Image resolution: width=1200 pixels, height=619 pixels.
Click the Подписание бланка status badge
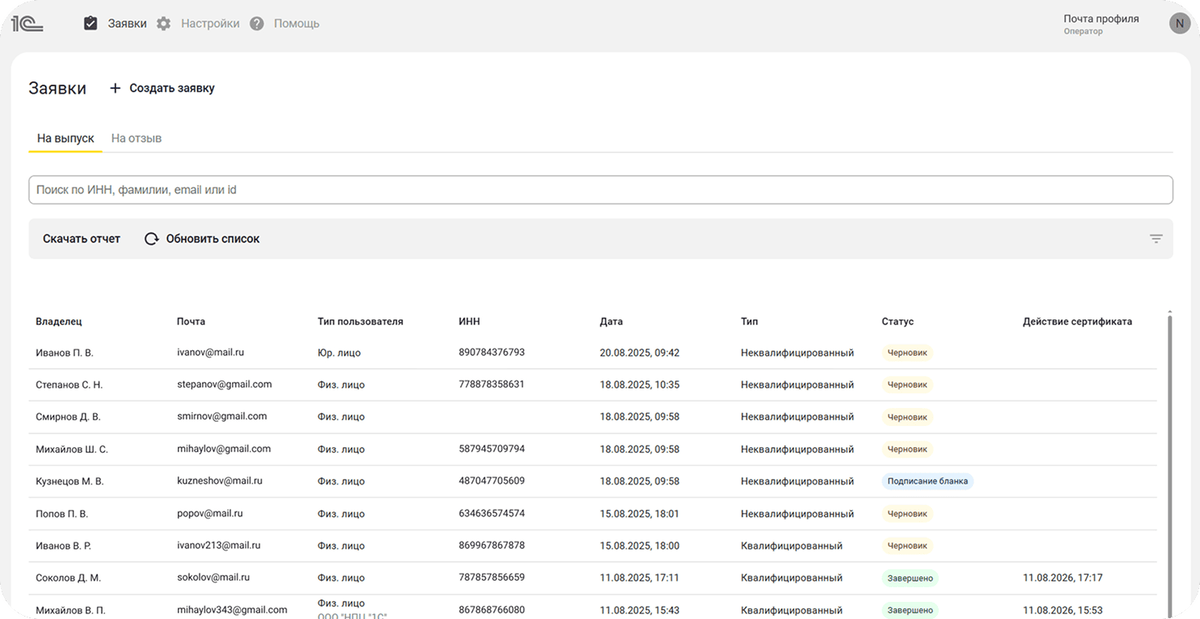coord(926,481)
